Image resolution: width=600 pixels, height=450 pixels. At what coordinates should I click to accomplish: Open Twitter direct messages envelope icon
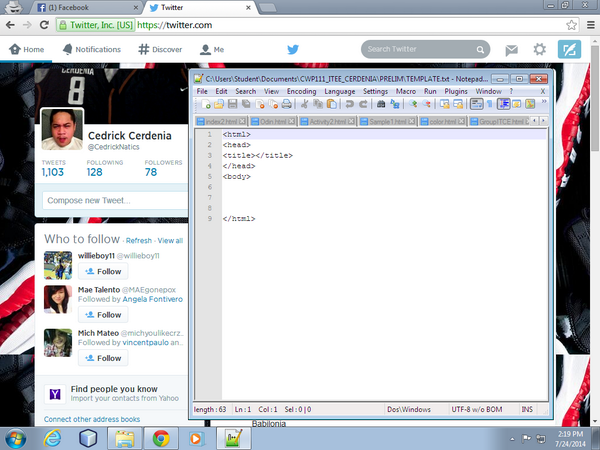511,50
